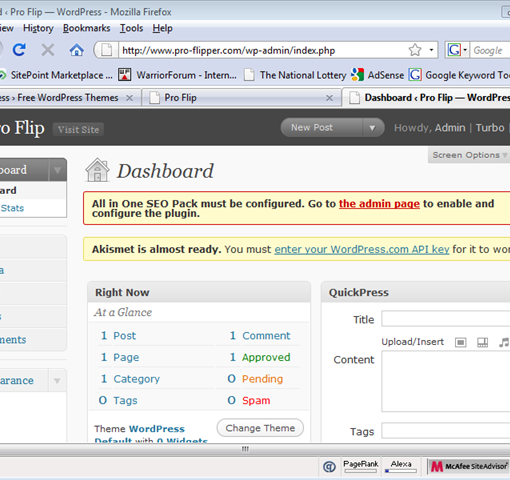The image size is (510, 480).
Task: Click the Google search box
Action: click(x=490, y=50)
